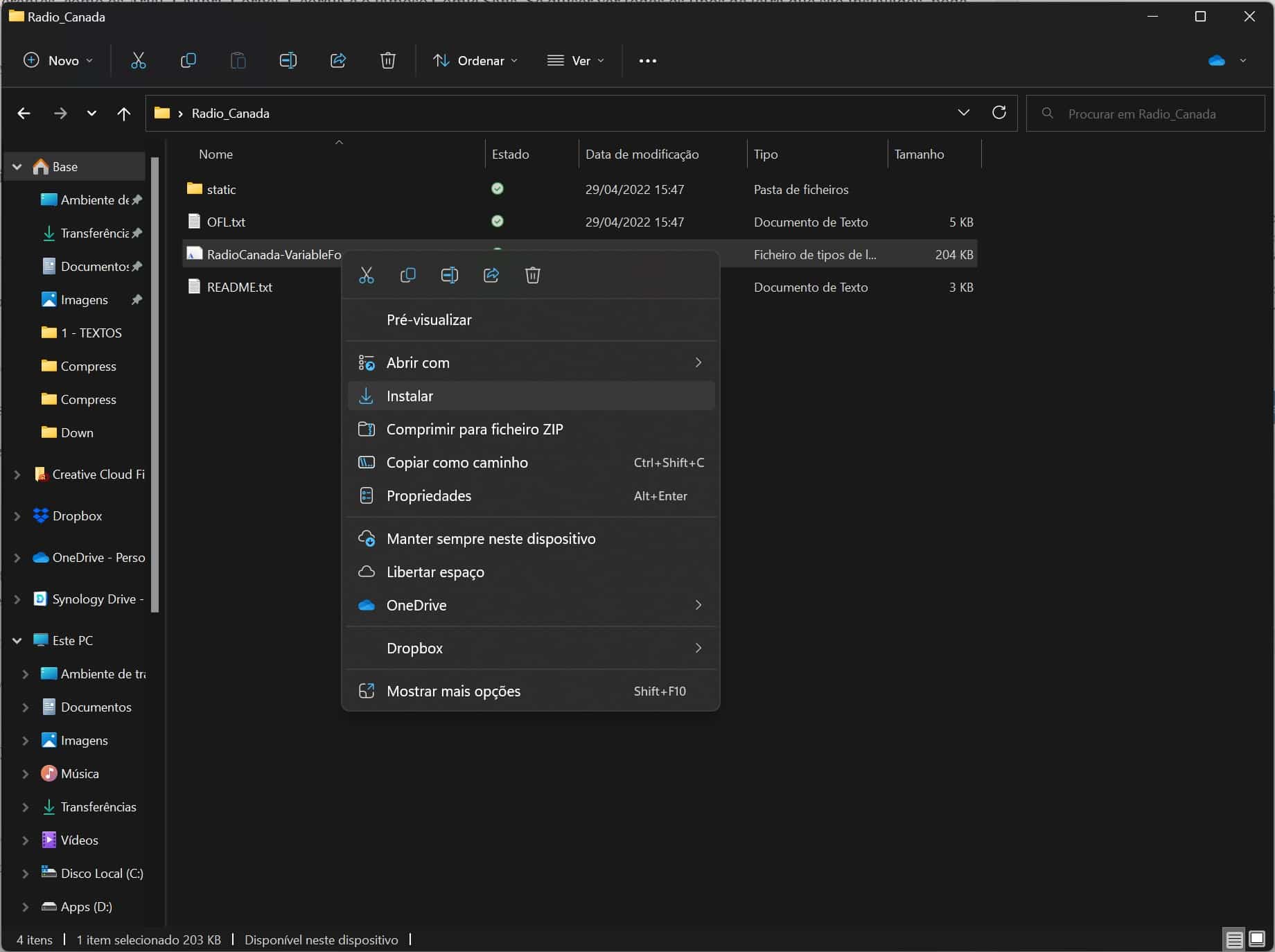This screenshot has width=1275, height=952.
Task: Expand the Dropbox tree node in the sidebar
Action: (17, 516)
